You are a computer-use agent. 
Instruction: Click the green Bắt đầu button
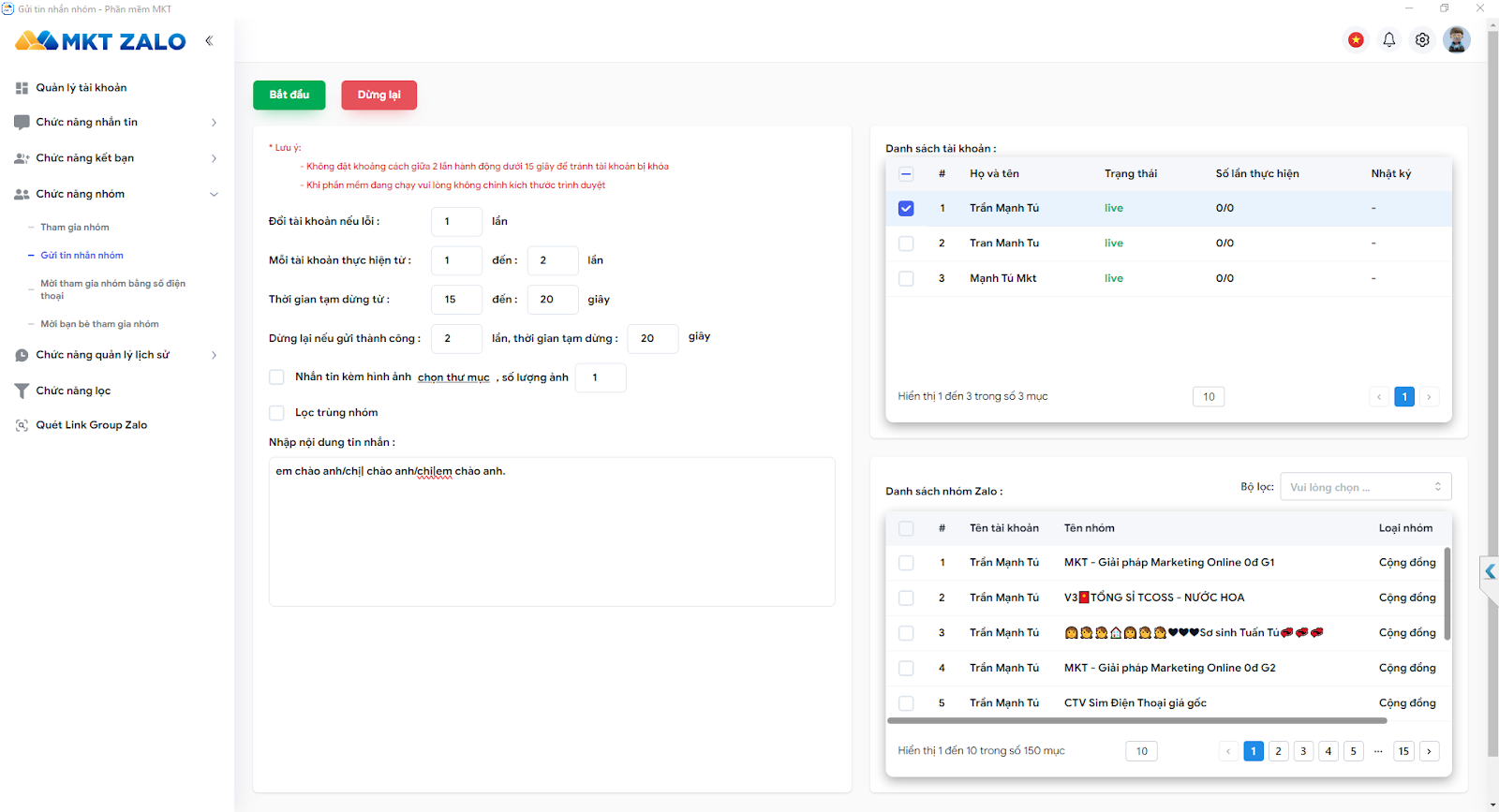click(289, 95)
